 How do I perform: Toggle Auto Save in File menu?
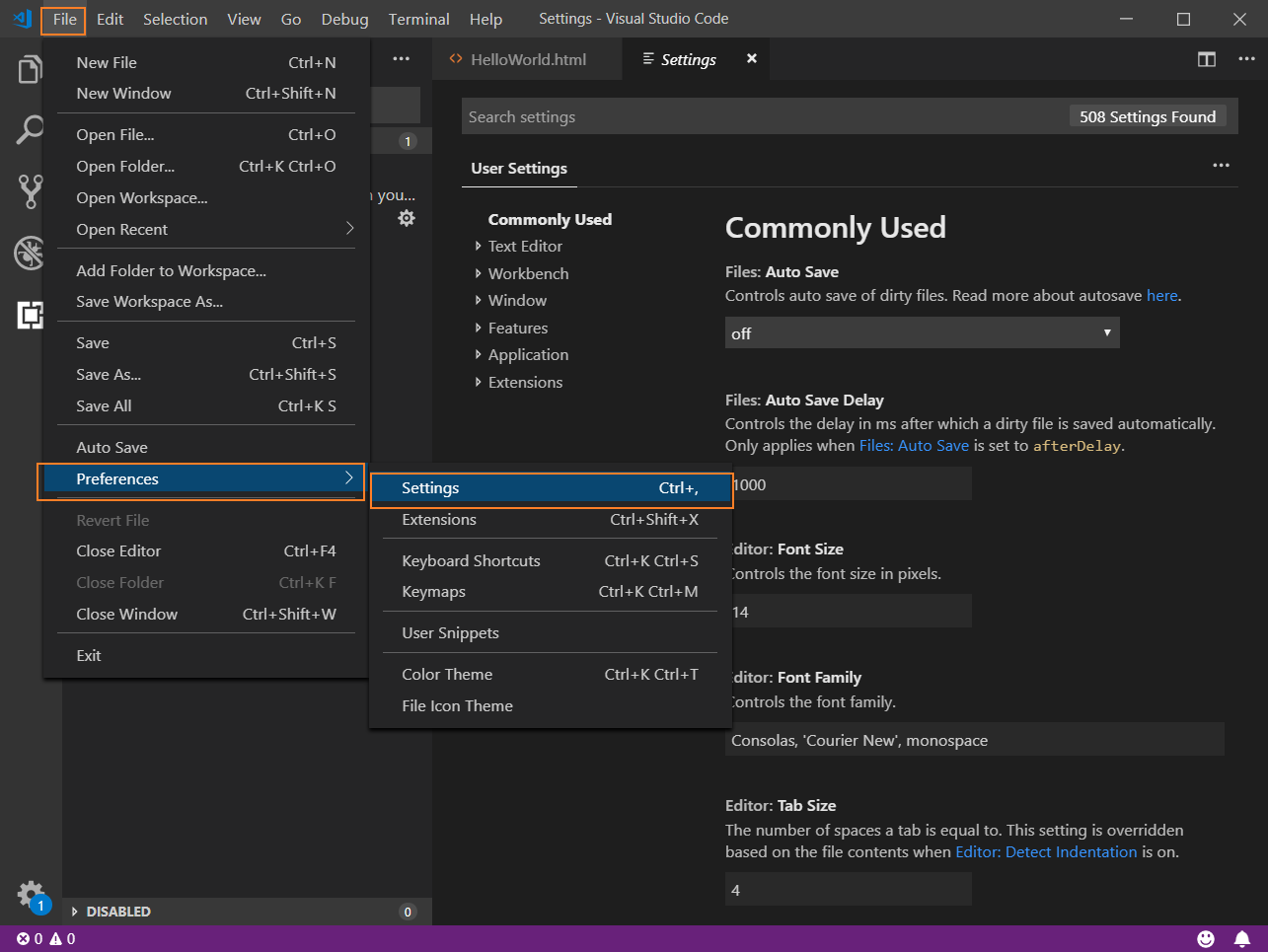click(x=112, y=448)
